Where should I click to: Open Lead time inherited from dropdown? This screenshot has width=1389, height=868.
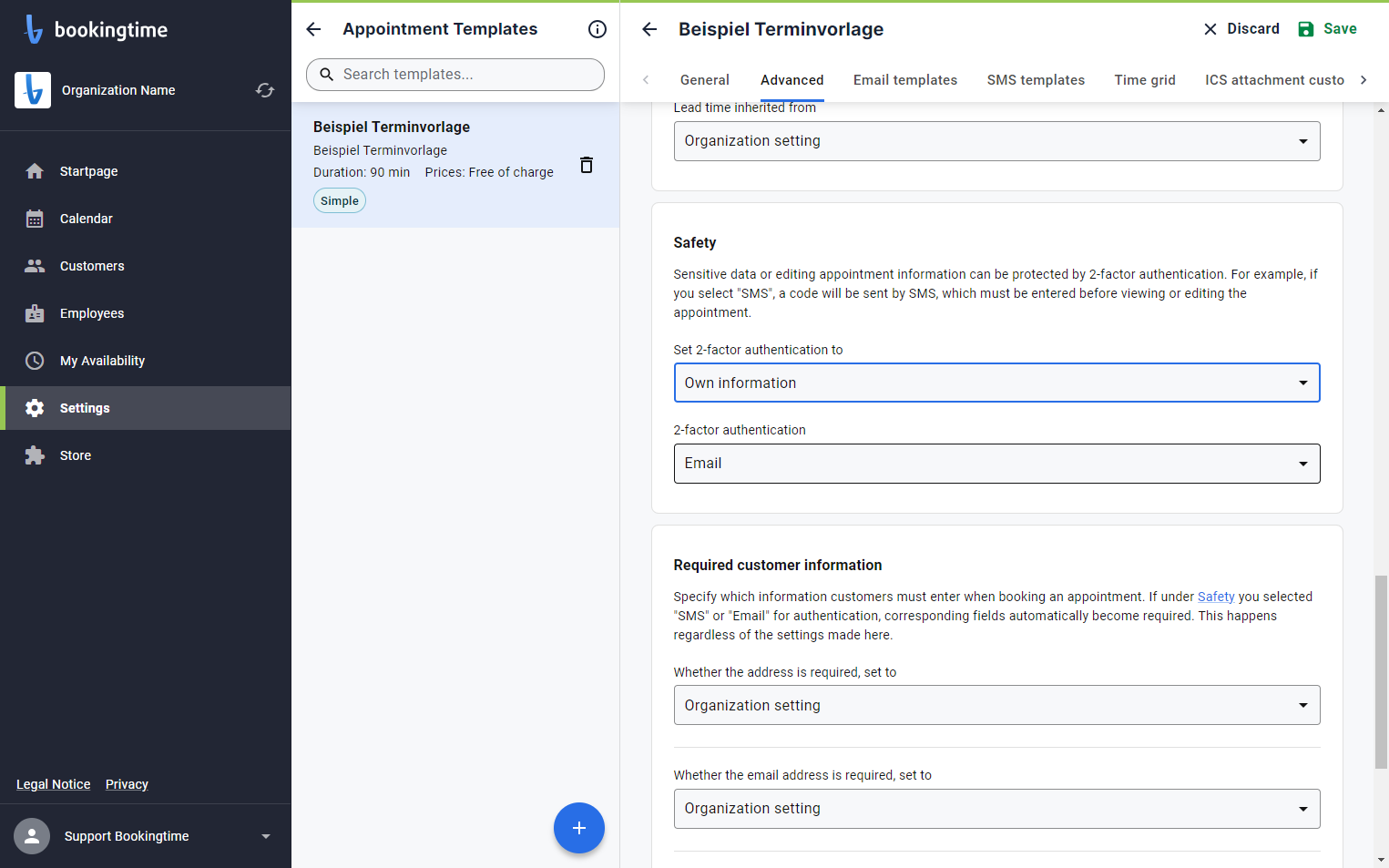(996, 141)
